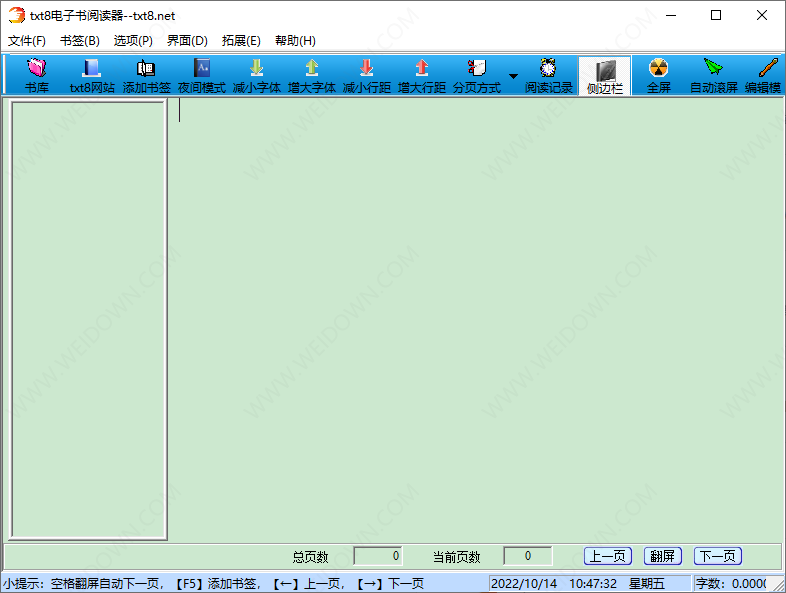The image size is (786, 593).
Task: Increase font with 增大字体 icon
Action: tap(312, 75)
